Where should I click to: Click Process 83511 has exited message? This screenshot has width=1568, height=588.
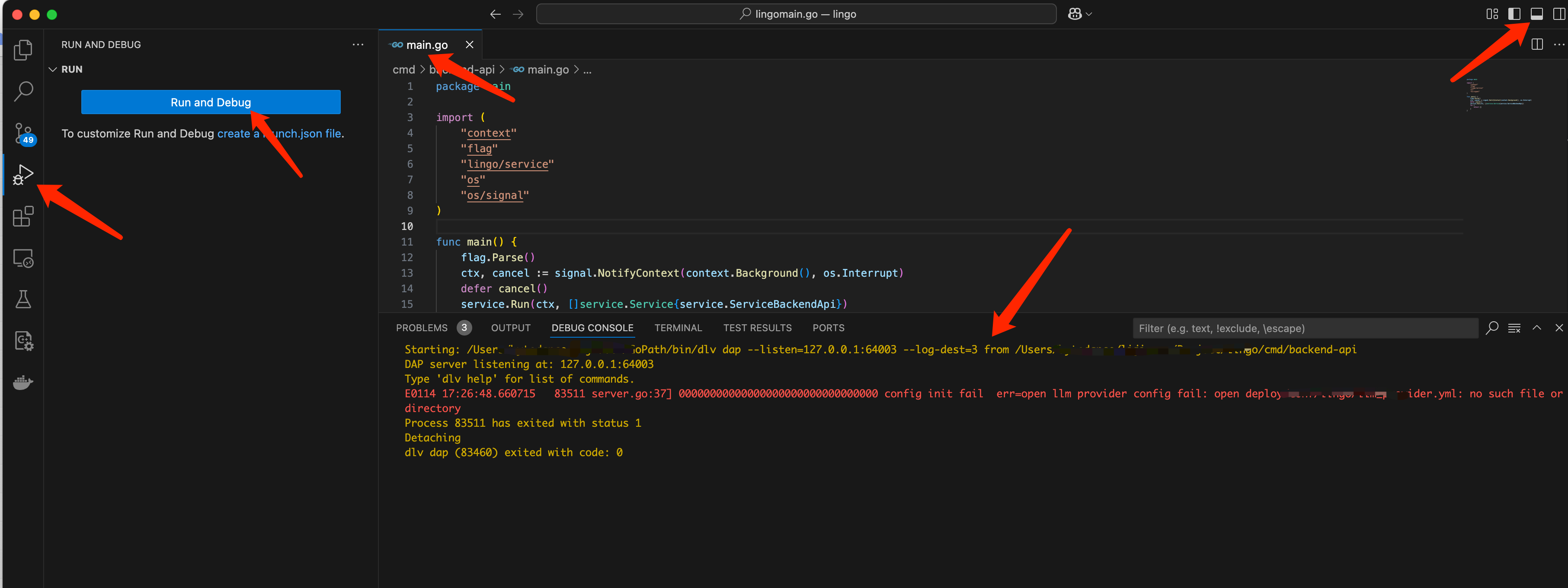click(522, 423)
